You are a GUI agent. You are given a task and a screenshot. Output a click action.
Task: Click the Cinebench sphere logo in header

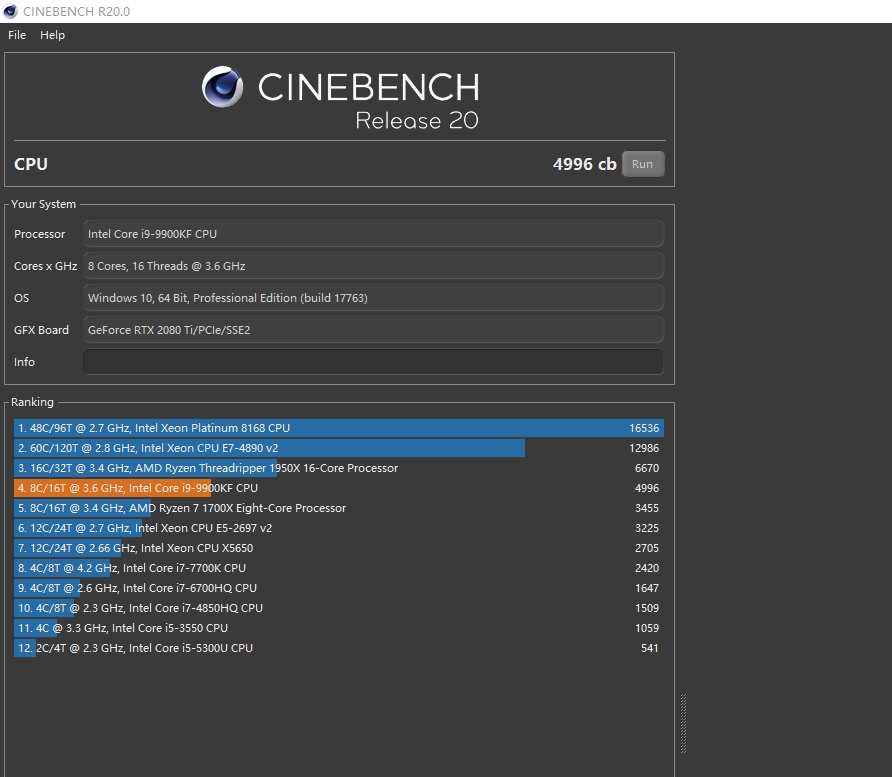223,87
